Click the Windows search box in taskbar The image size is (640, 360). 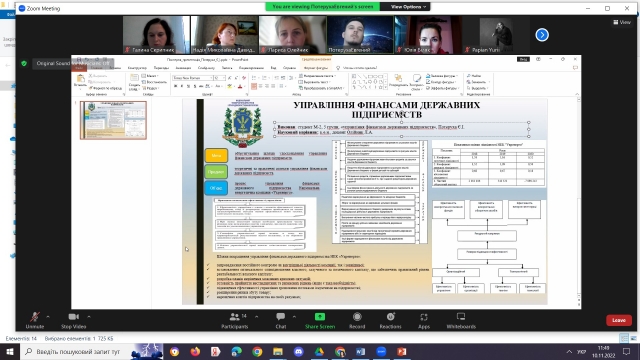(x=78, y=351)
